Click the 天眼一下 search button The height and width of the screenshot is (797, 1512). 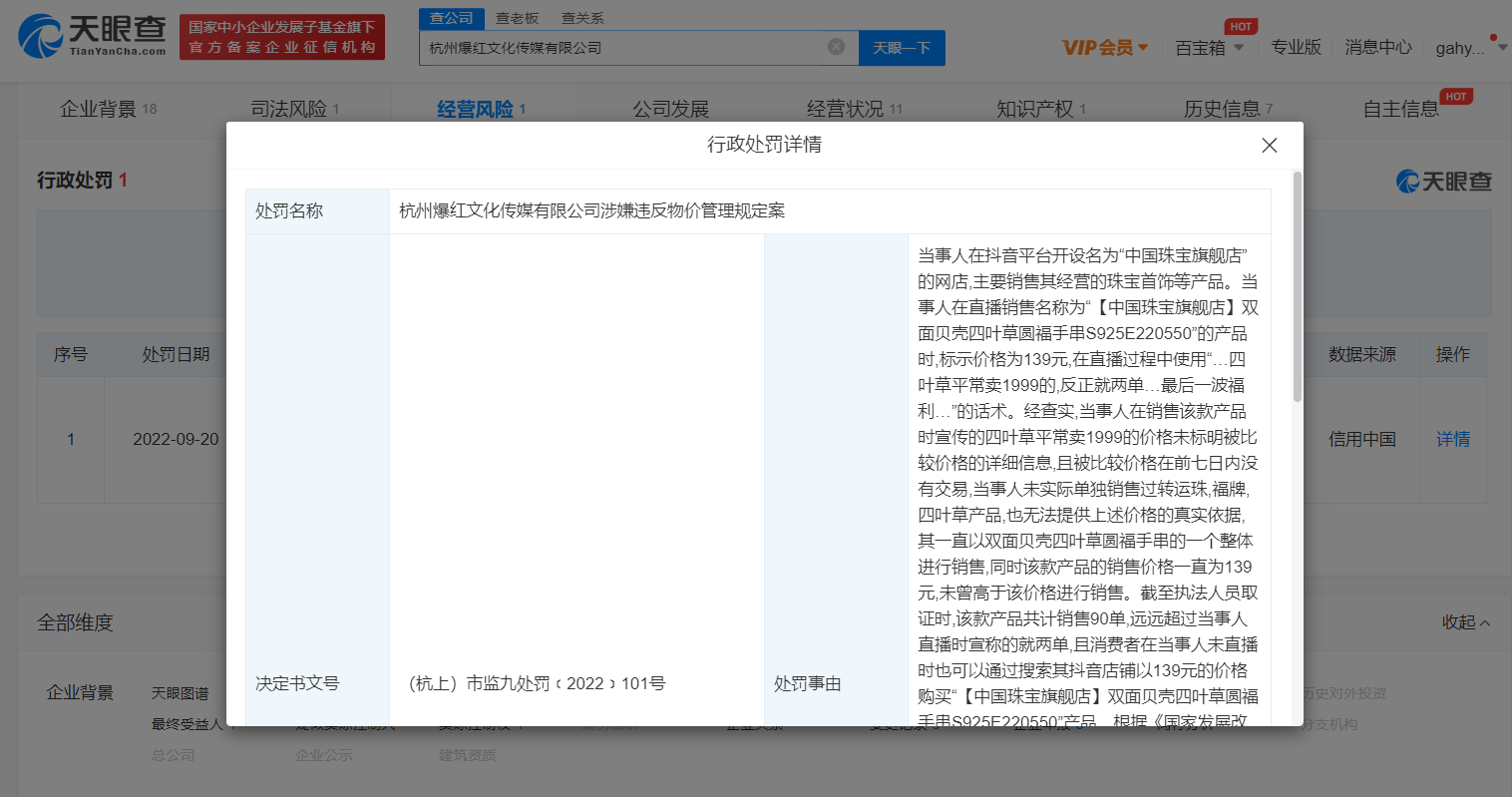[x=902, y=48]
